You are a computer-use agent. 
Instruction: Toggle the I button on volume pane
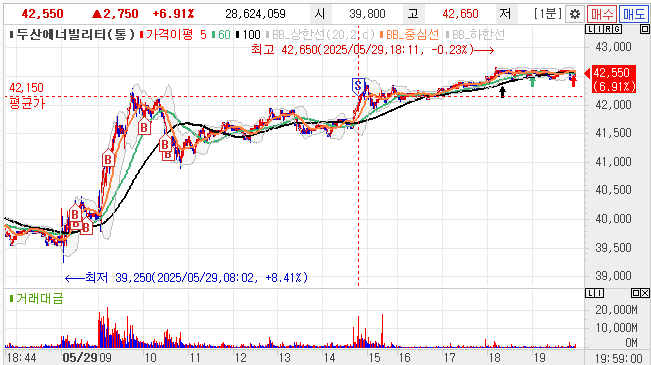[x=599, y=293]
